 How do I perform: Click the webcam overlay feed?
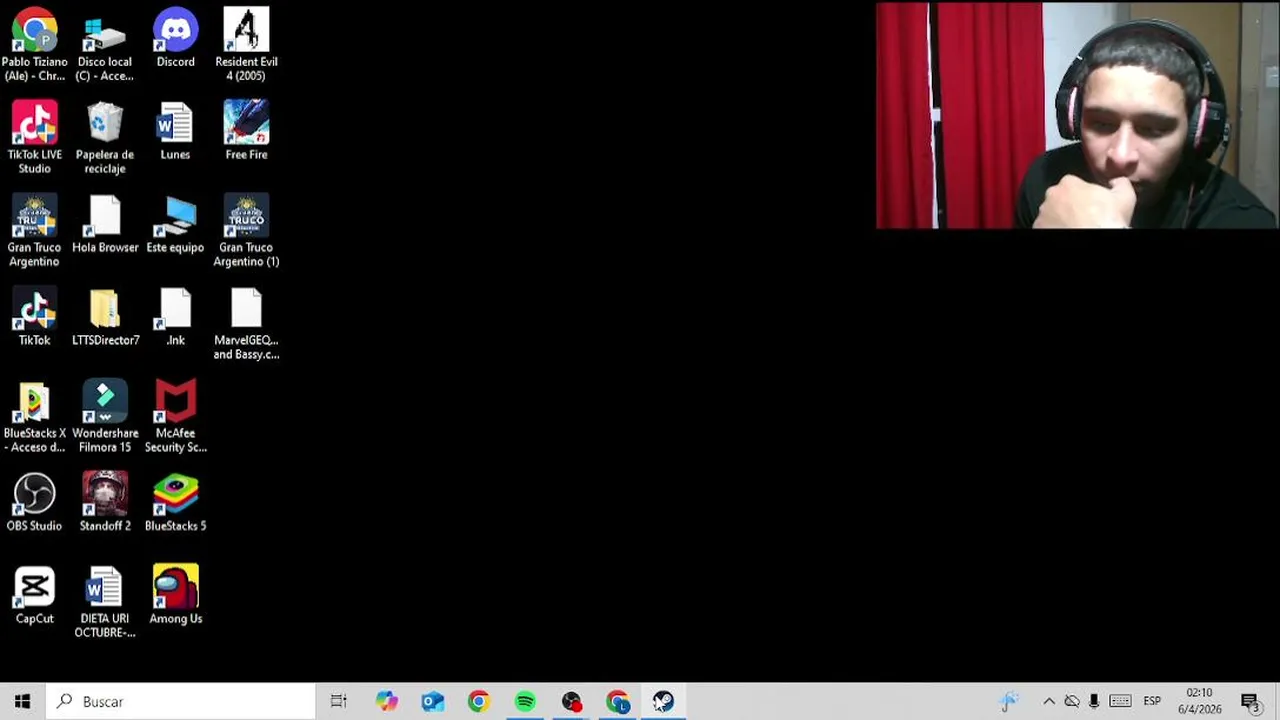[x=1077, y=115]
